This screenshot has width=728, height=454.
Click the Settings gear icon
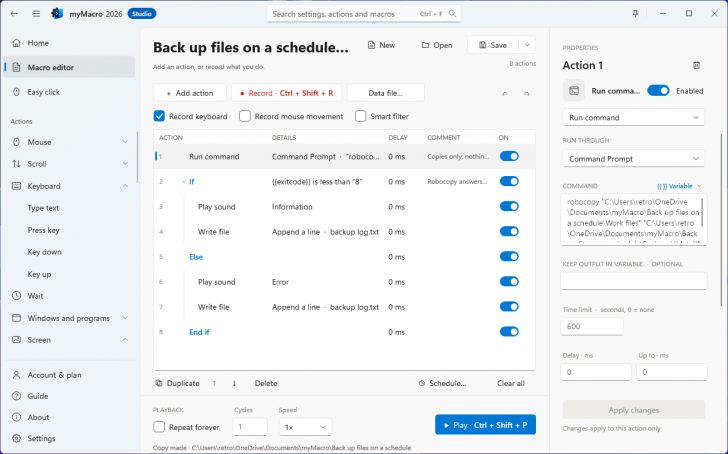tap(17, 438)
